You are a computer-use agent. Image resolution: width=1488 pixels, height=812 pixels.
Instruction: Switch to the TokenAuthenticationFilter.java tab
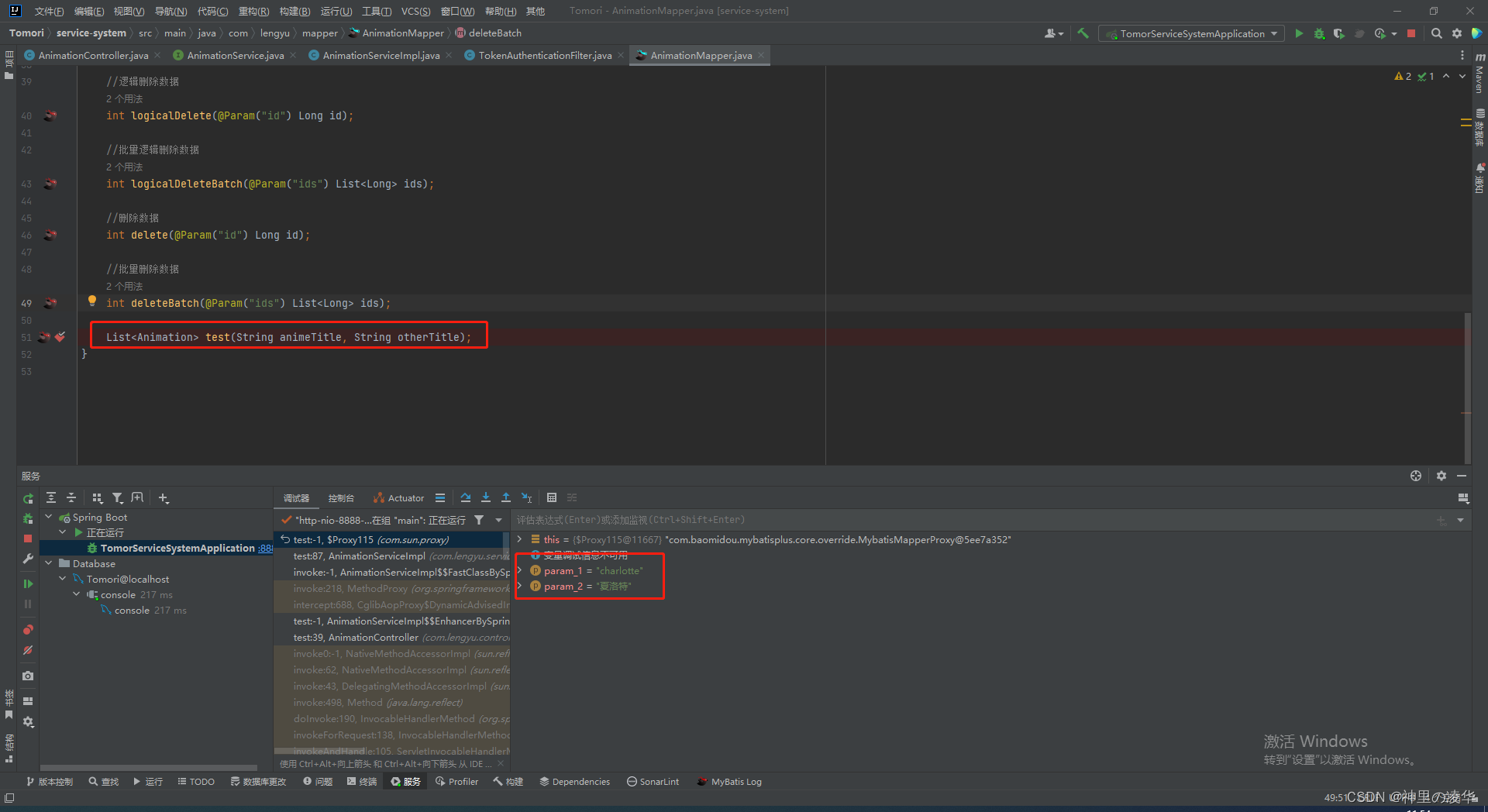pyautogui.click(x=545, y=55)
